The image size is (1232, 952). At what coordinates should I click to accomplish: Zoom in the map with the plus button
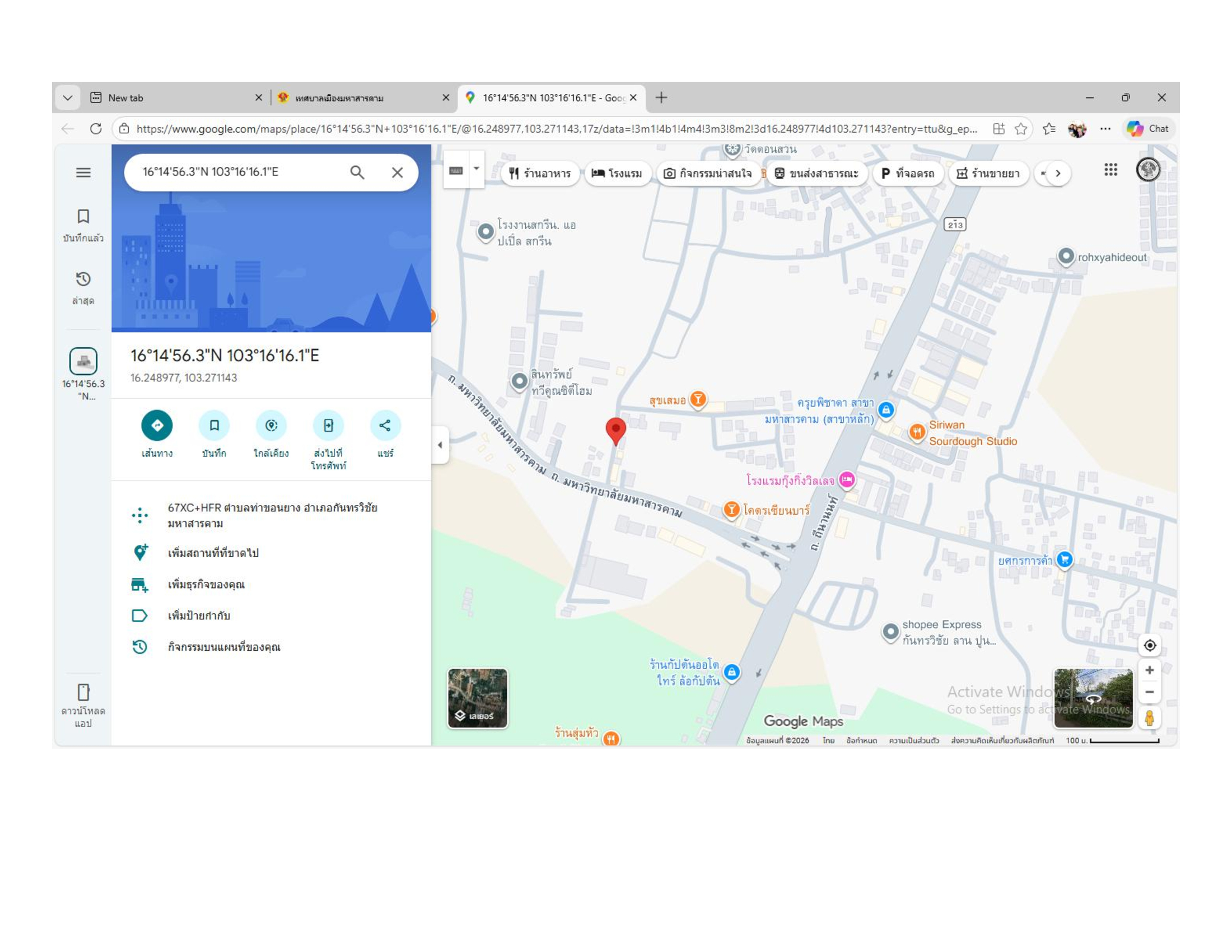coord(1149,670)
